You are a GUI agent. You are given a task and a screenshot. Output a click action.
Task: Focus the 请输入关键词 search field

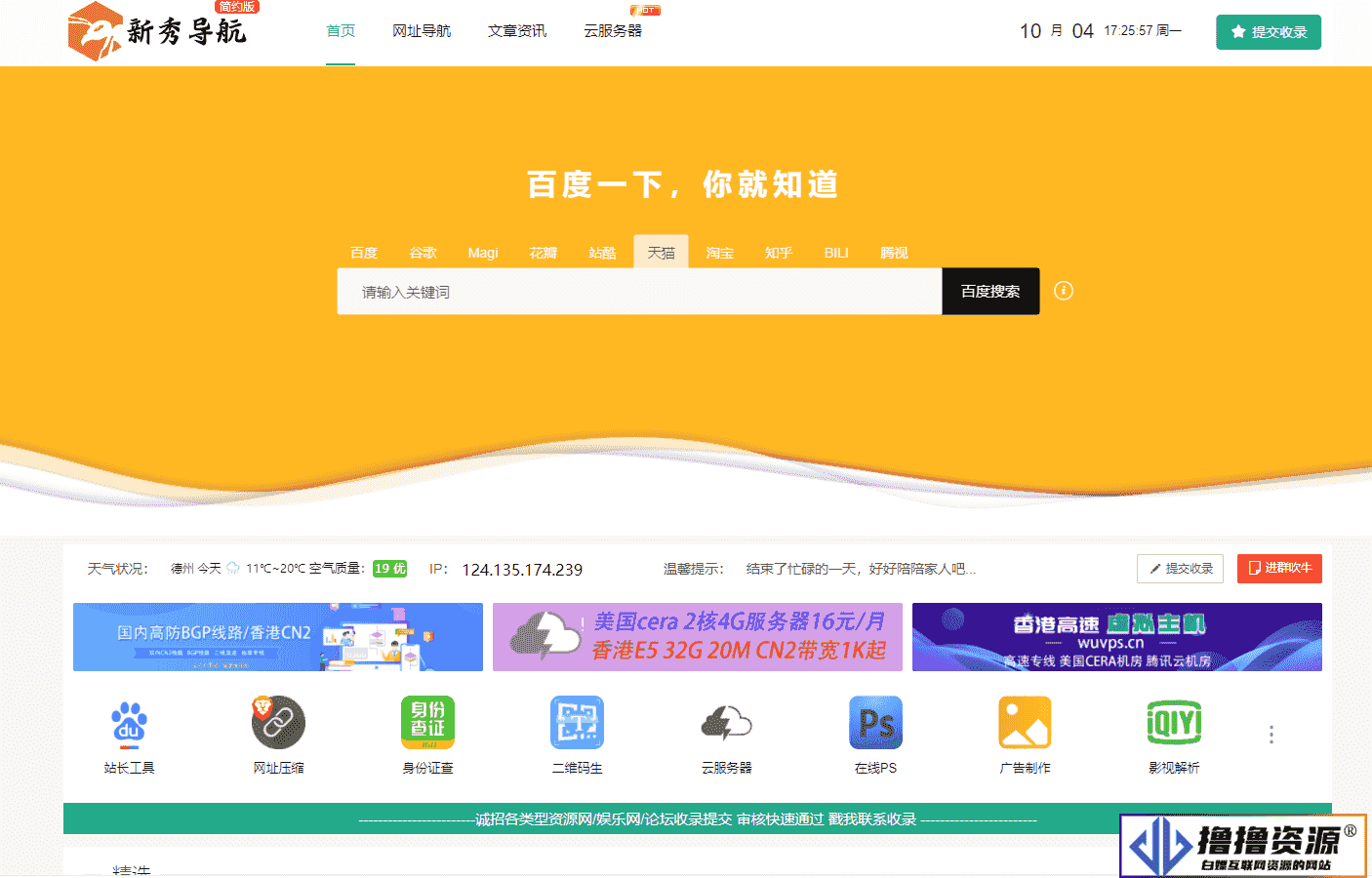639,292
